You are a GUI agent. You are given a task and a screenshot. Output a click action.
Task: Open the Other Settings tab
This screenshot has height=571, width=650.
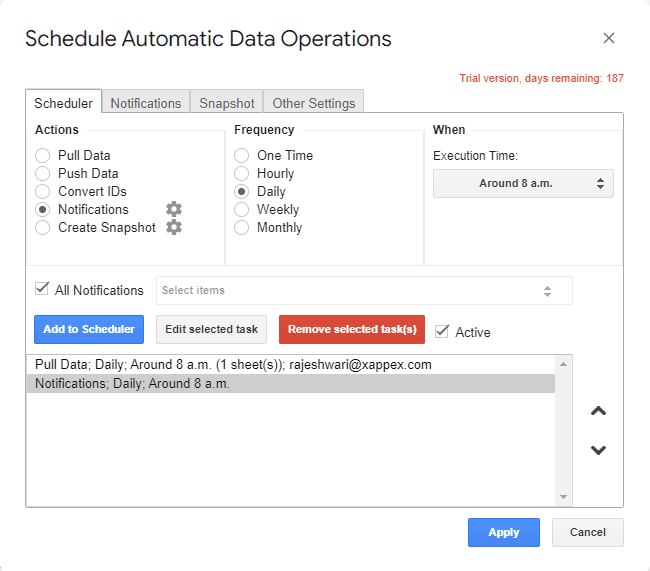pos(313,103)
